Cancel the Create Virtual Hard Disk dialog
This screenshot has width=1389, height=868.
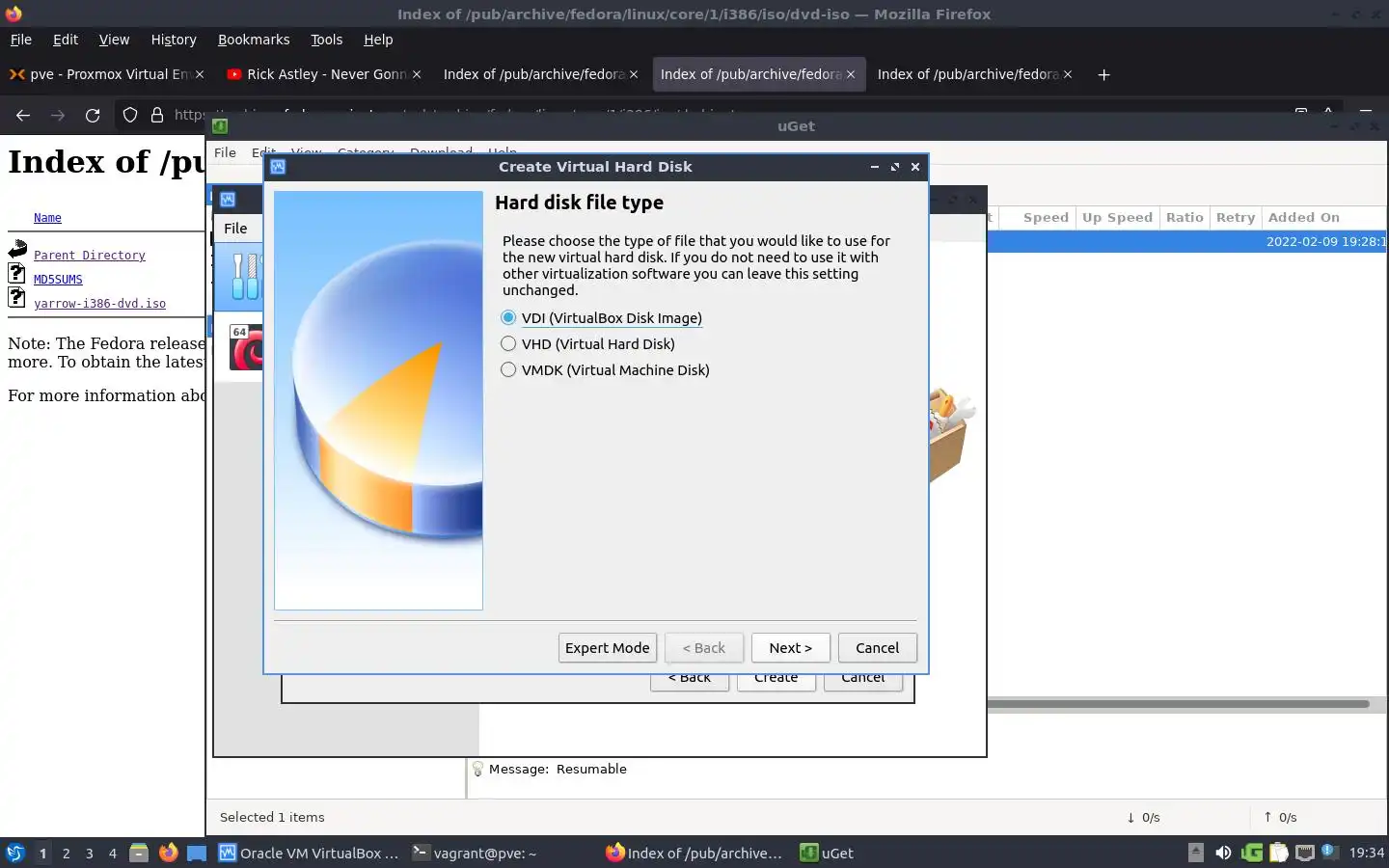click(878, 648)
